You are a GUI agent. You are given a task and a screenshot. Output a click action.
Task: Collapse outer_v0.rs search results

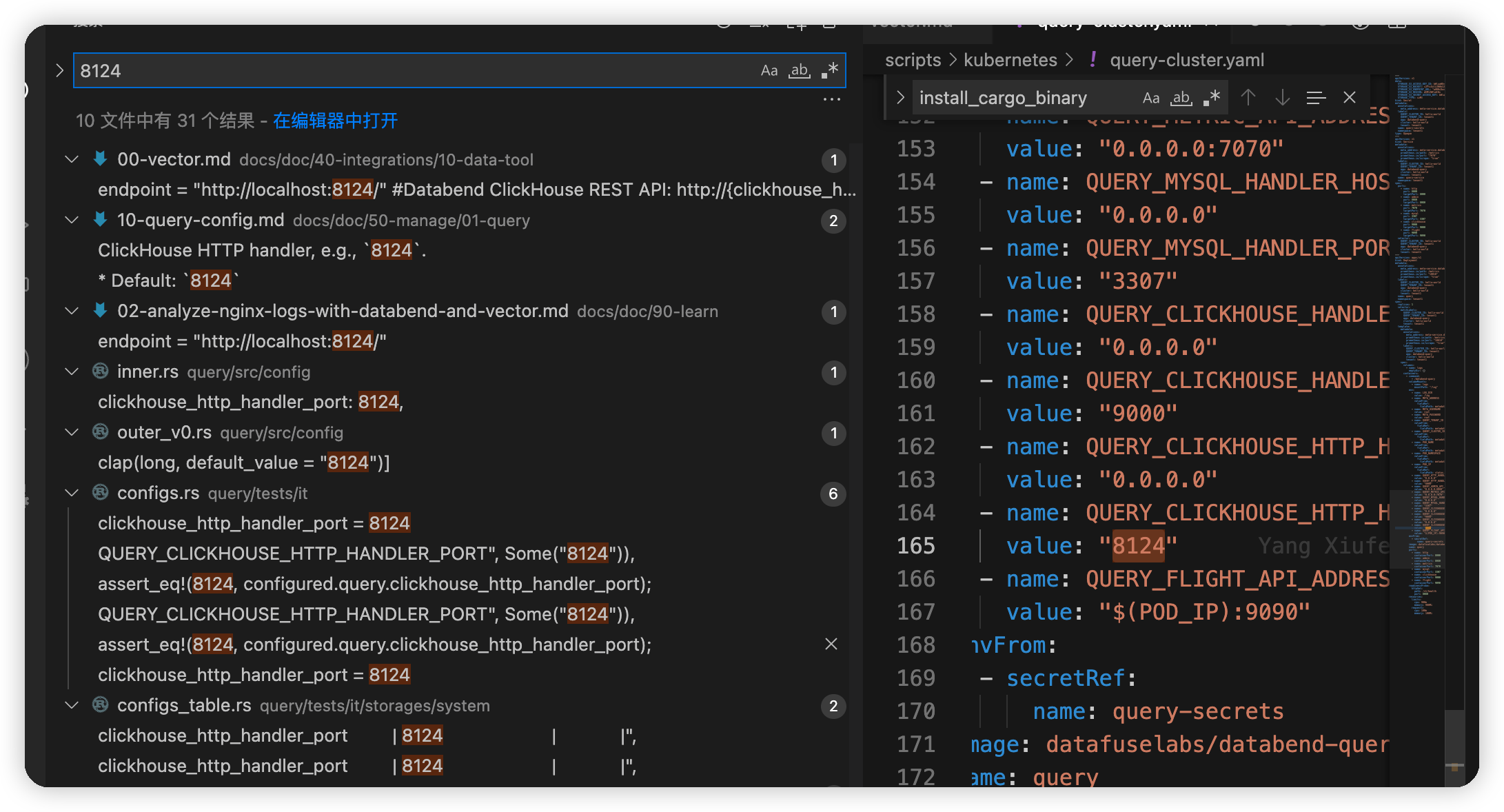click(72, 432)
